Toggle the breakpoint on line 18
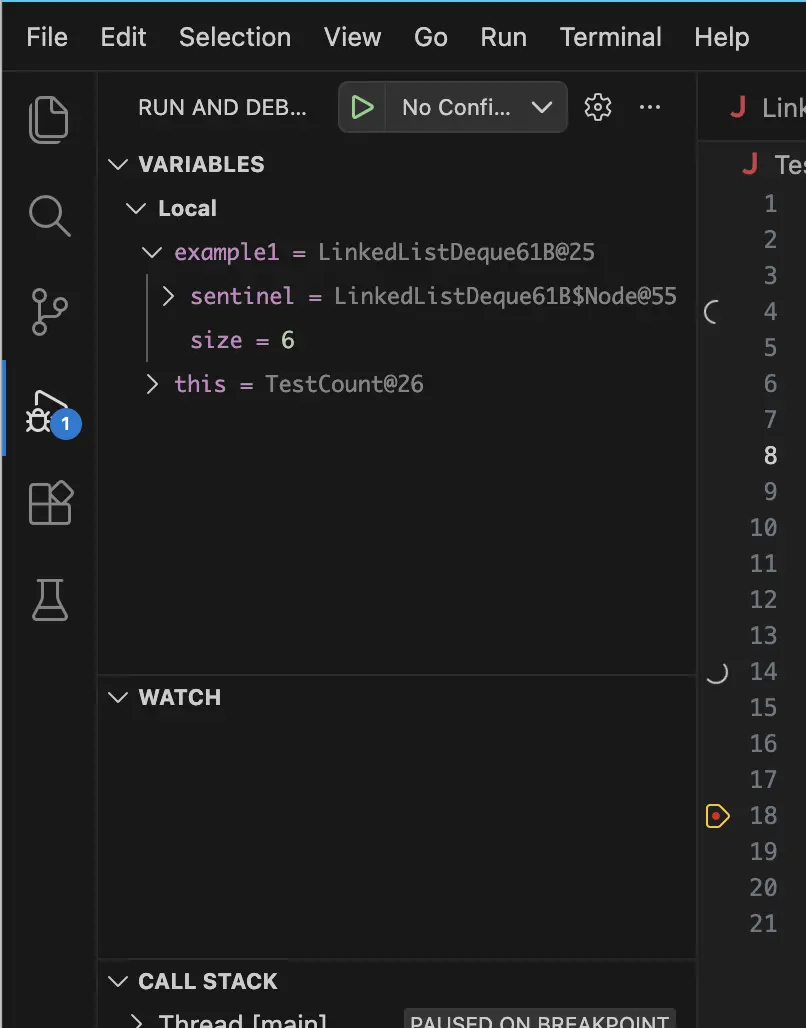Screen dimensions: 806x1028 717,816
